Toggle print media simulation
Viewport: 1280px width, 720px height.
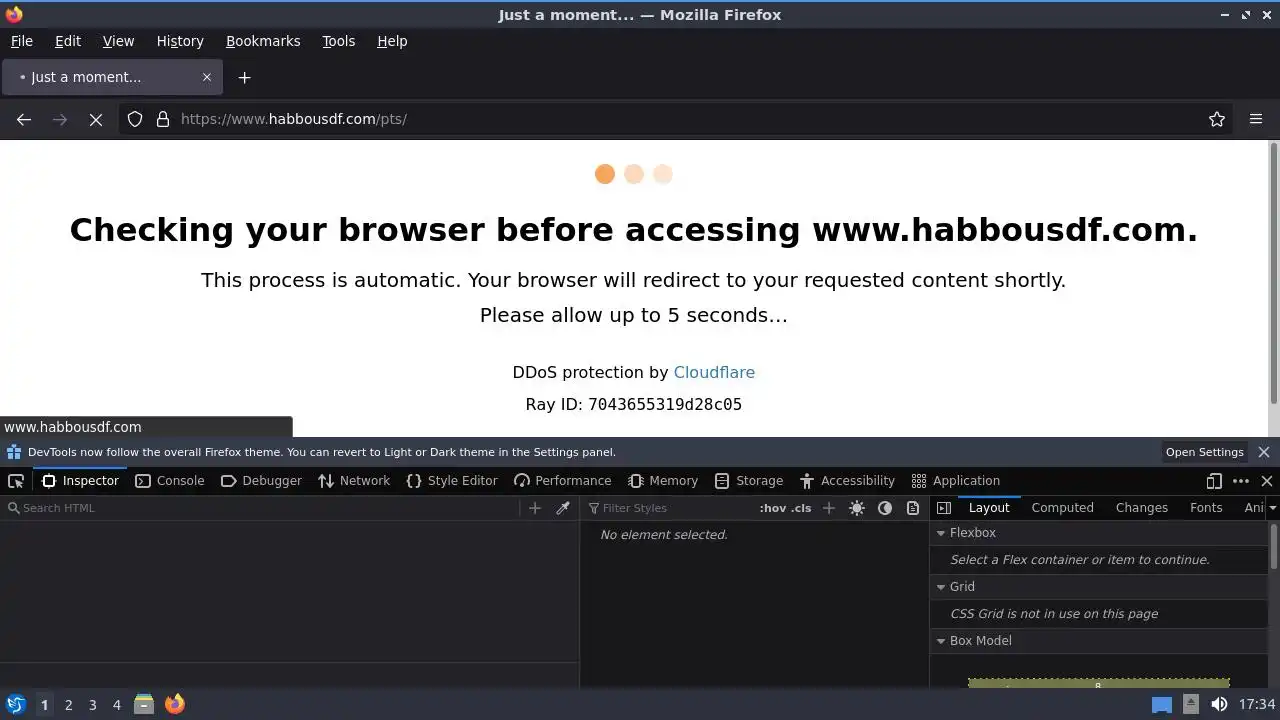913,508
